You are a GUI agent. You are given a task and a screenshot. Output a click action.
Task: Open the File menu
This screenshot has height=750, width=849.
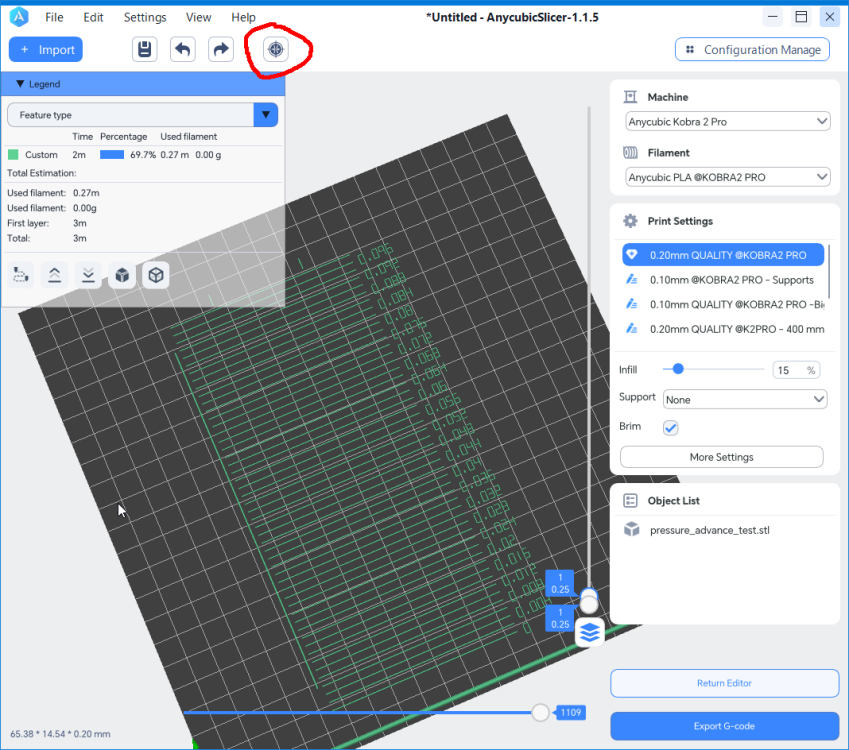[x=54, y=17]
